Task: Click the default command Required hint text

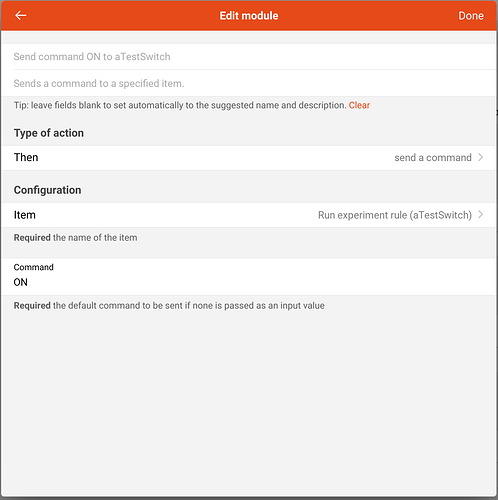Action: [169, 306]
